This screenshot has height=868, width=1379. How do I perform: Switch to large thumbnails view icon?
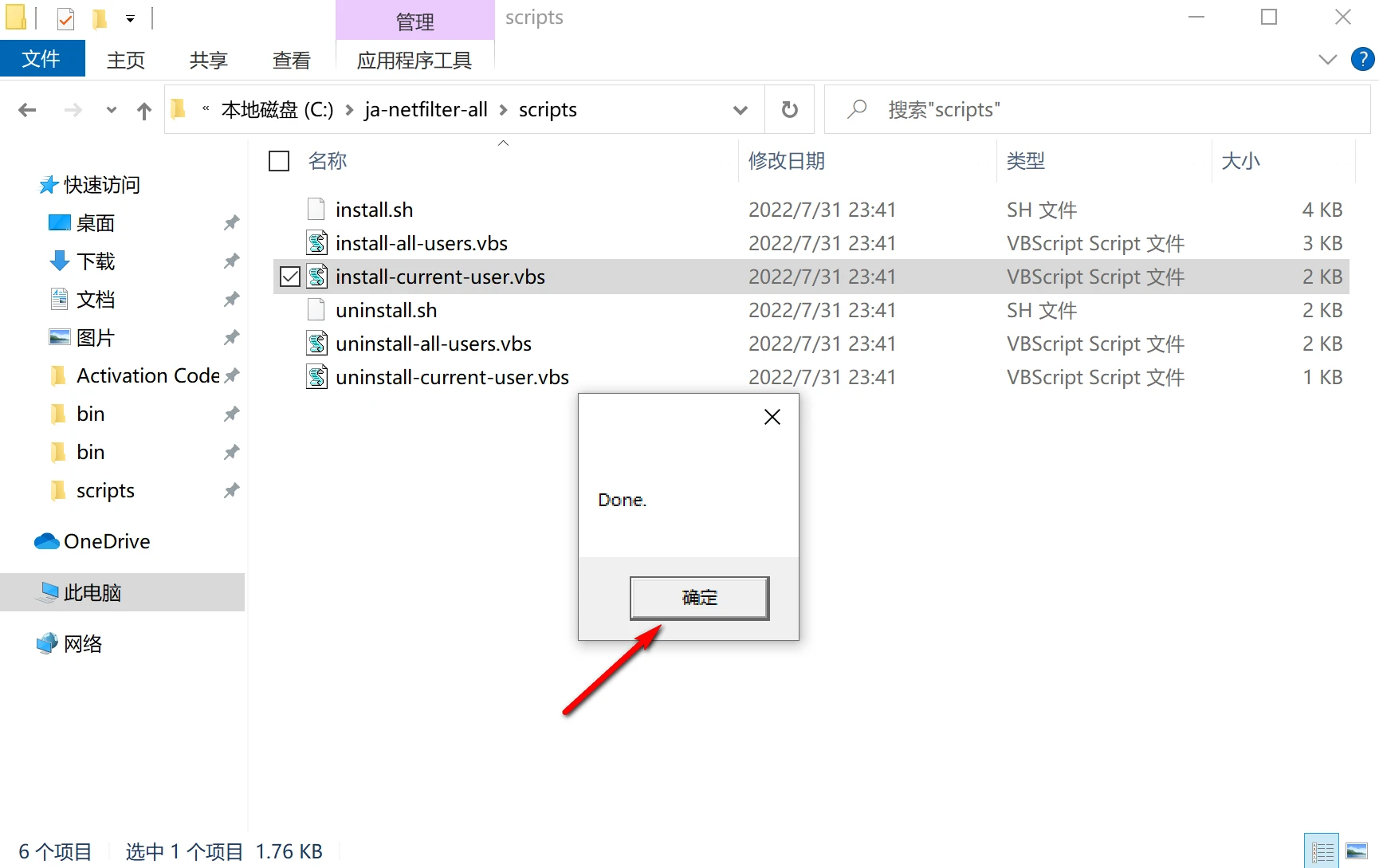click(x=1357, y=851)
